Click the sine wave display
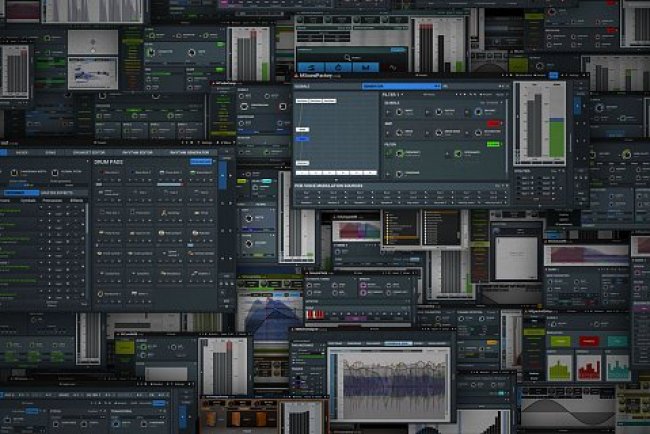 point(568,412)
